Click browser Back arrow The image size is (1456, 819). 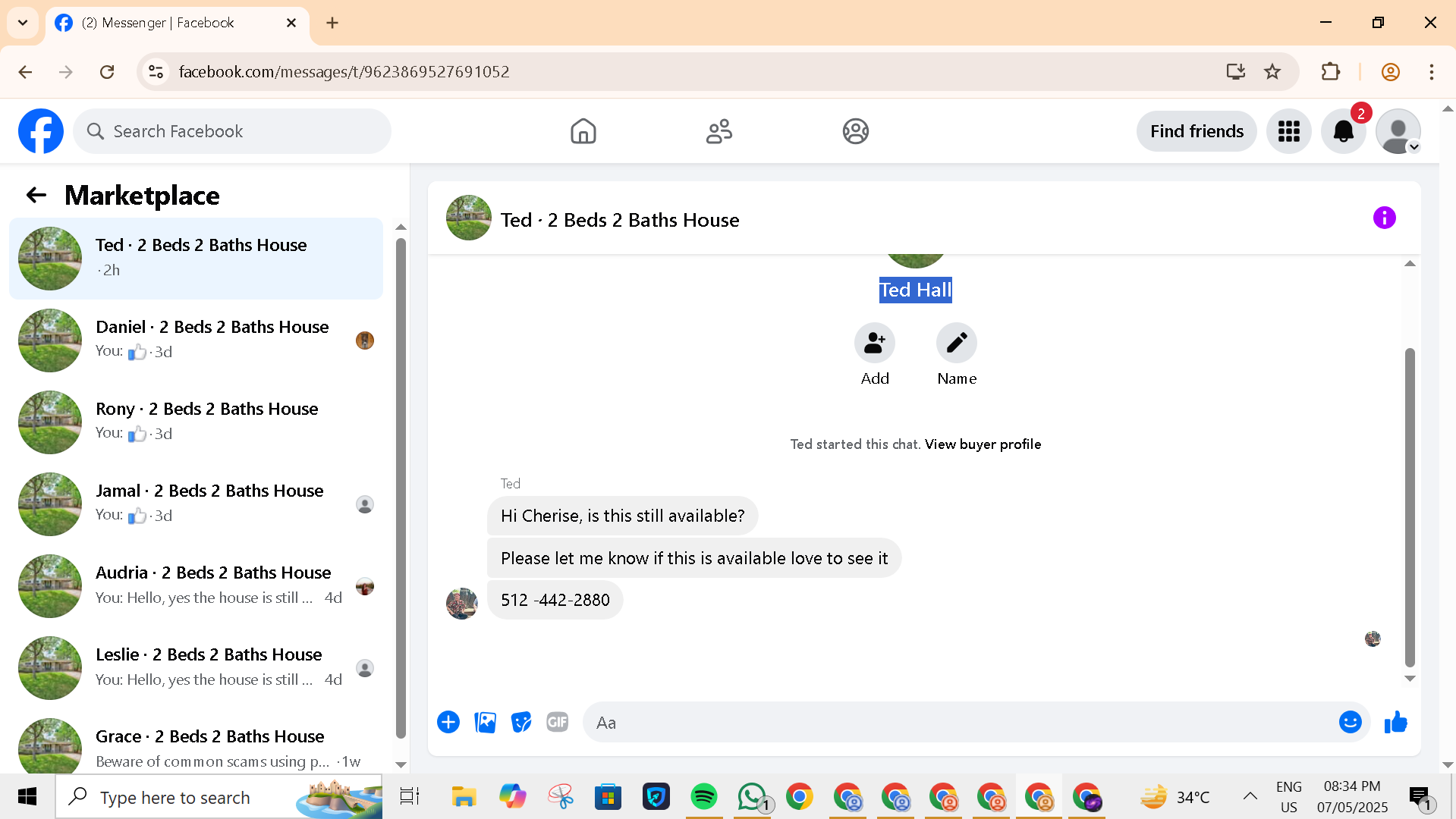click(x=25, y=72)
